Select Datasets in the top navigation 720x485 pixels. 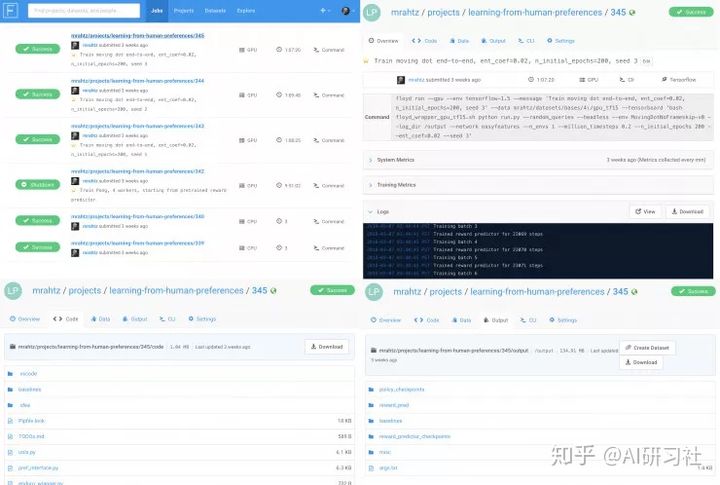tap(215, 11)
